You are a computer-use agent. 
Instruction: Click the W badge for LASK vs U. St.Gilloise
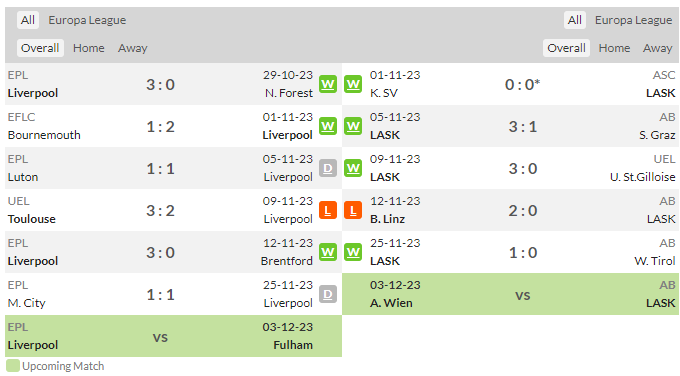tap(353, 168)
